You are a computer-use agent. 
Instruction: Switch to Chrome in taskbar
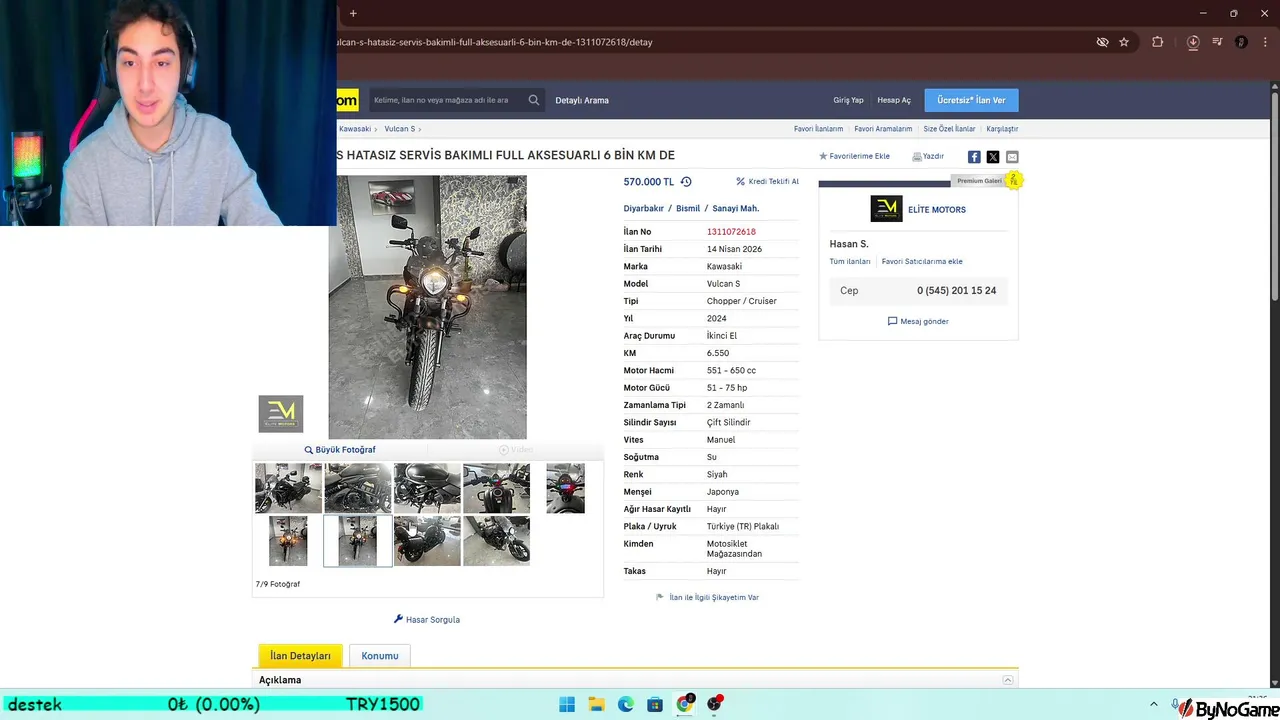685,704
